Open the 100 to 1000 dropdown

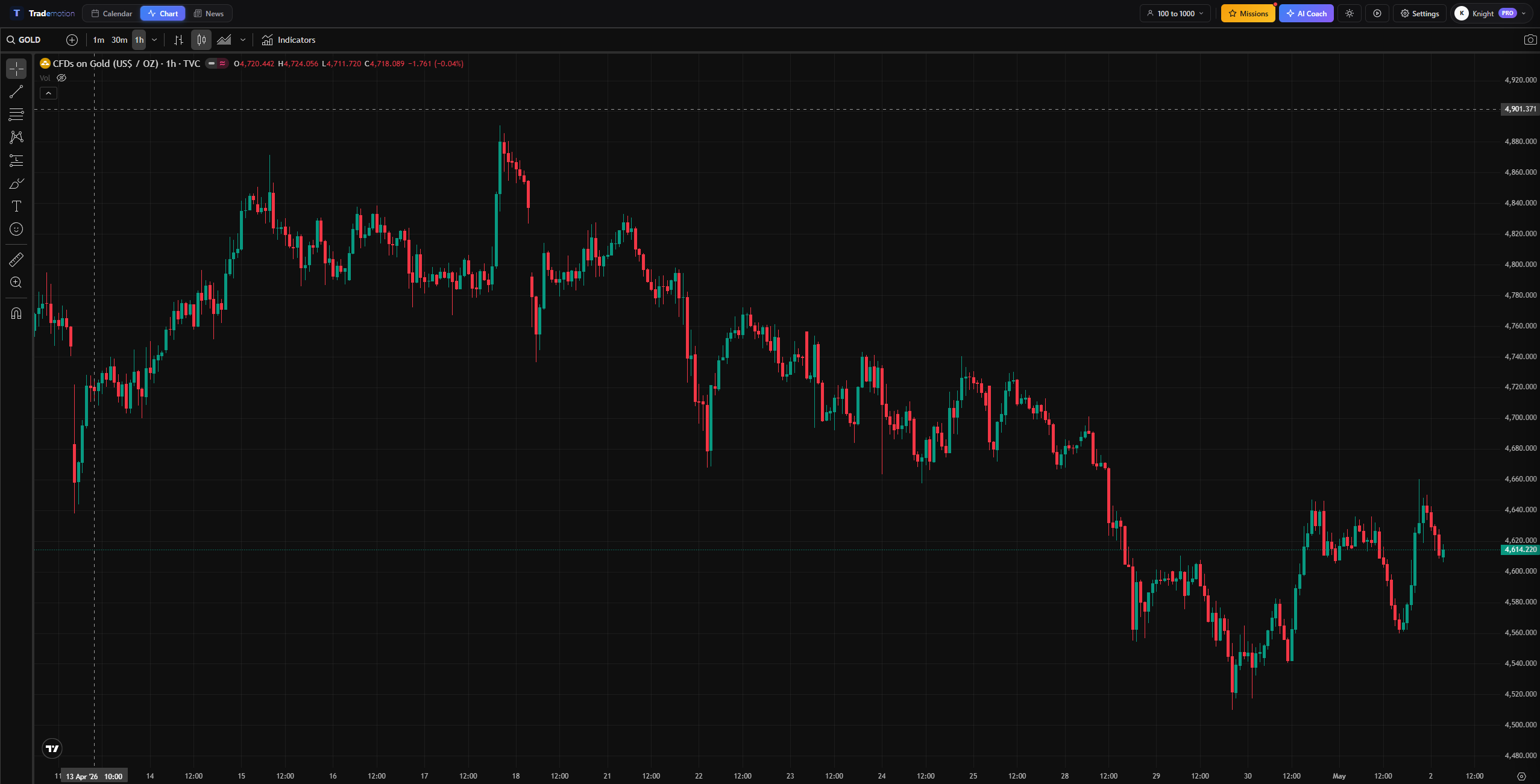1175,13
